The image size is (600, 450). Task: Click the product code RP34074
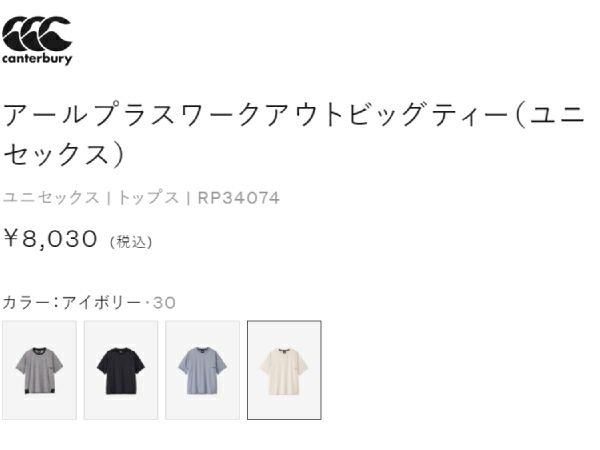click(238, 197)
